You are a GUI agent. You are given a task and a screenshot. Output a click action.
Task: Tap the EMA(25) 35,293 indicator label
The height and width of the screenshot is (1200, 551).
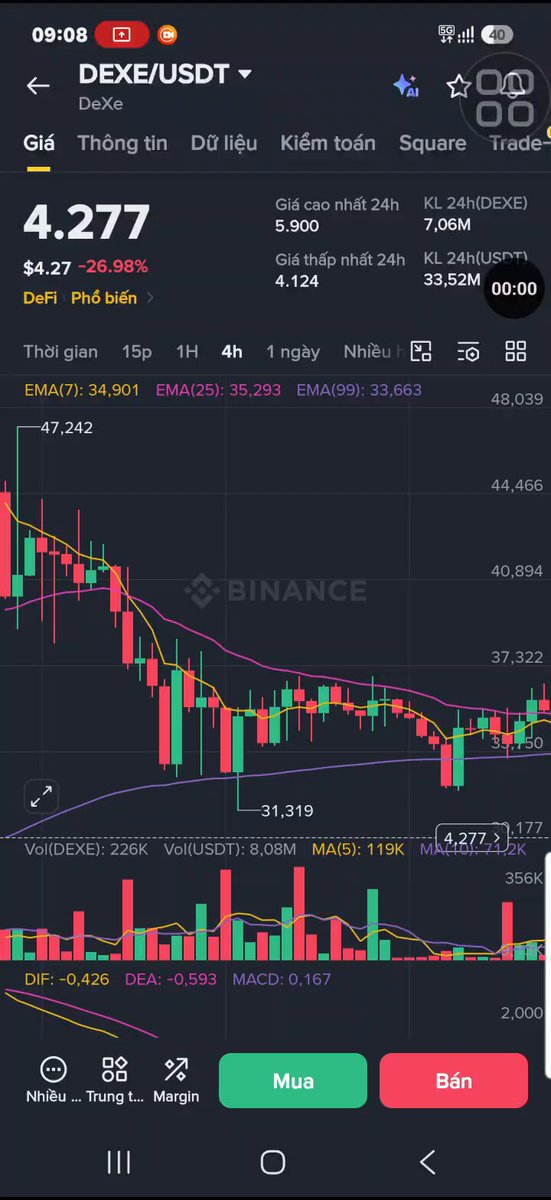(x=218, y=390)
